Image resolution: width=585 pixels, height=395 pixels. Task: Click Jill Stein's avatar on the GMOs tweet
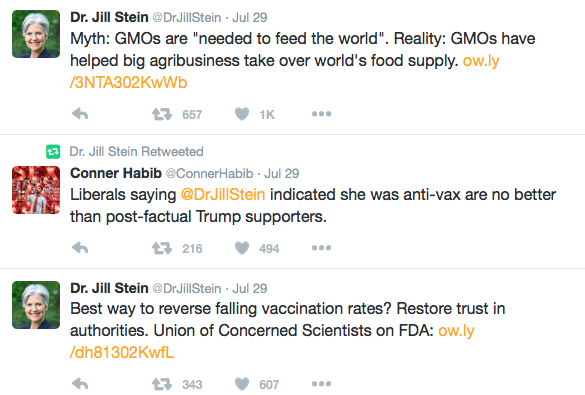click(36, 34)
